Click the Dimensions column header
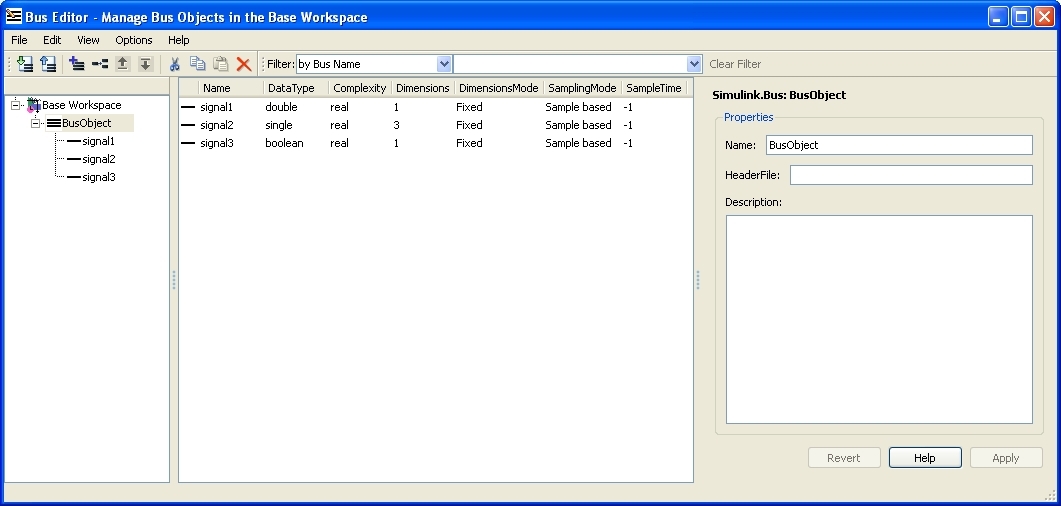This screenshot has height=506, width=1061. 423,88
